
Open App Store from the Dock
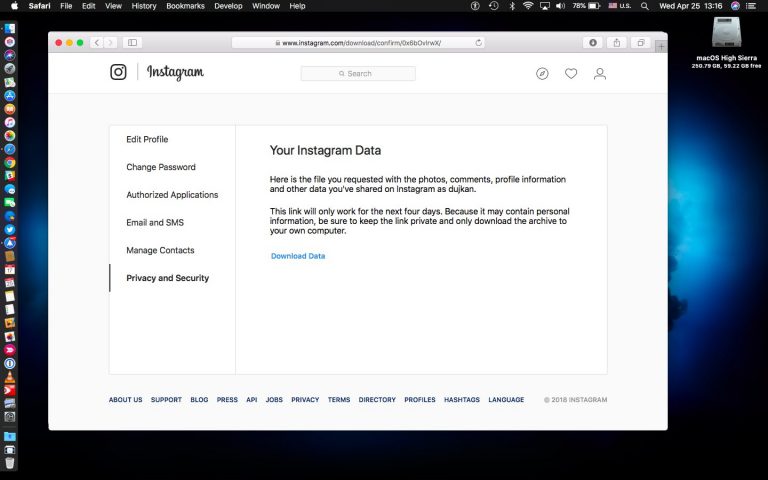tap(10, 96)
